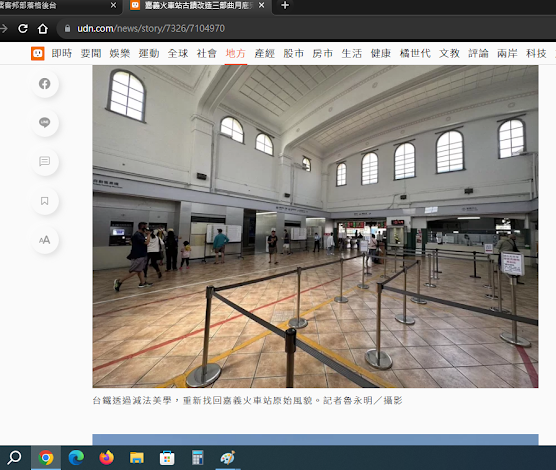The height and width of the screenshot is (470, 556).
Task: Open the 健康 section
Action: tap(381, 54)
